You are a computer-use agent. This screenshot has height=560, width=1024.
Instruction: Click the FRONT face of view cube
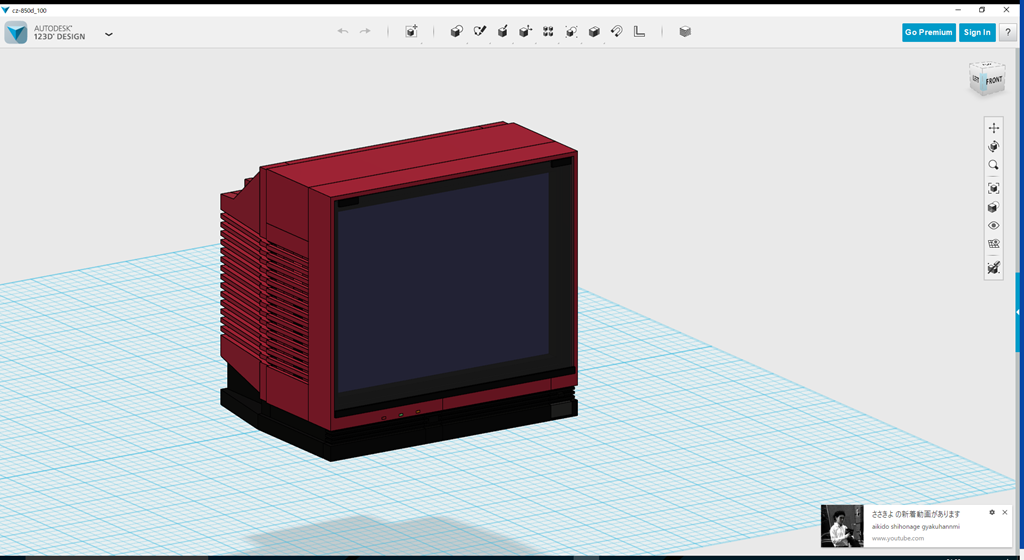click(x=993, y=80)
